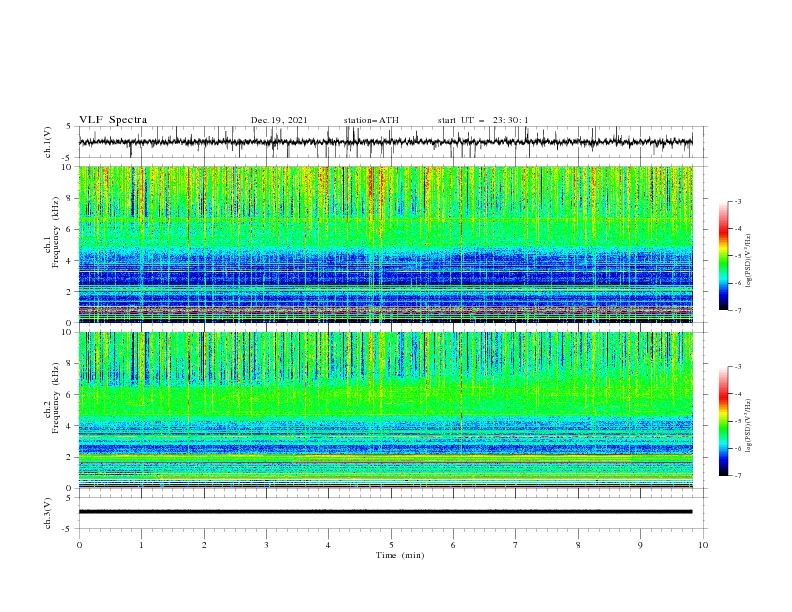Click the ch.2 PSD color bar
792x612 pixels.
(724, 421)
